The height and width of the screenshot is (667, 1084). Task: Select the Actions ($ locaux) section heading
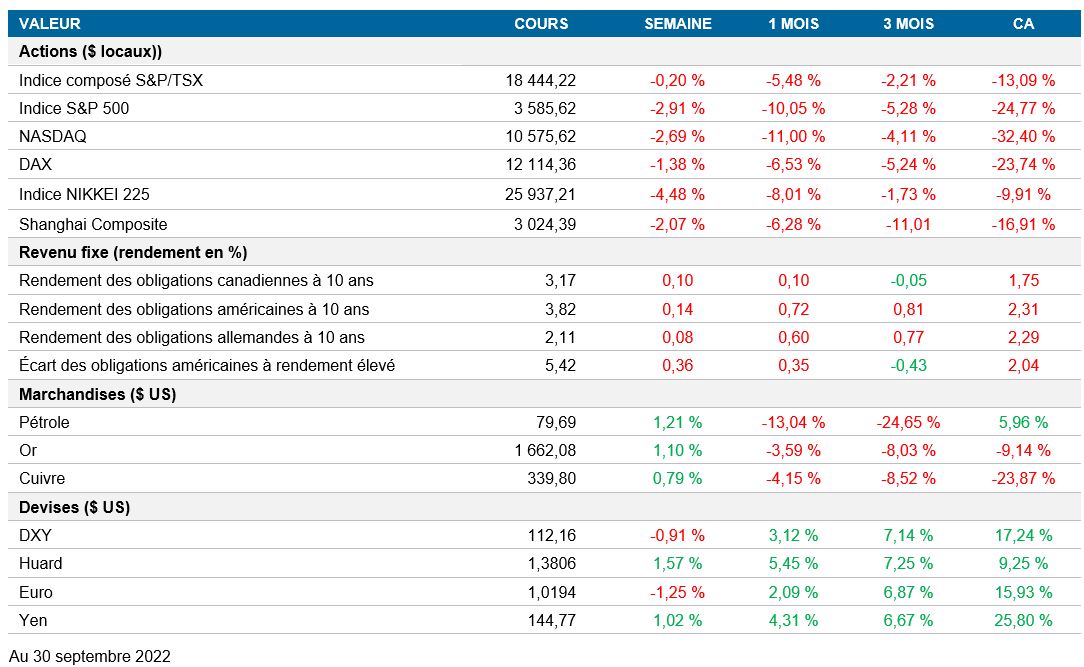coord(90,51)
